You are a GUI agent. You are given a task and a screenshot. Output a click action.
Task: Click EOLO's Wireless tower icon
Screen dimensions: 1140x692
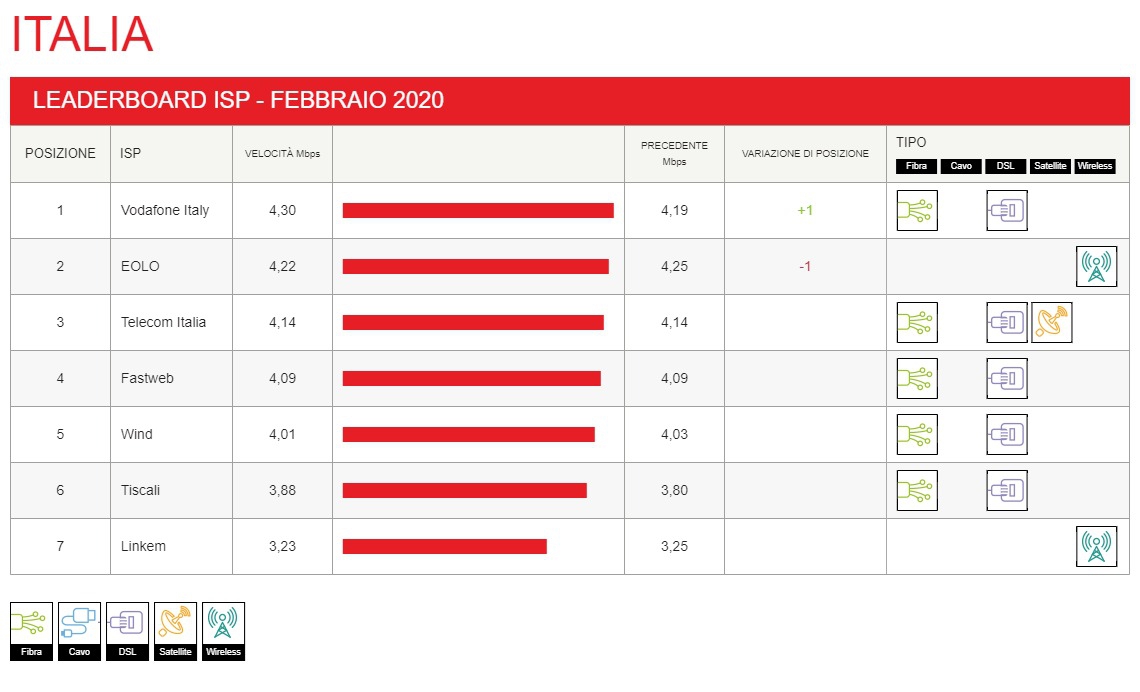click(1096, 266)
